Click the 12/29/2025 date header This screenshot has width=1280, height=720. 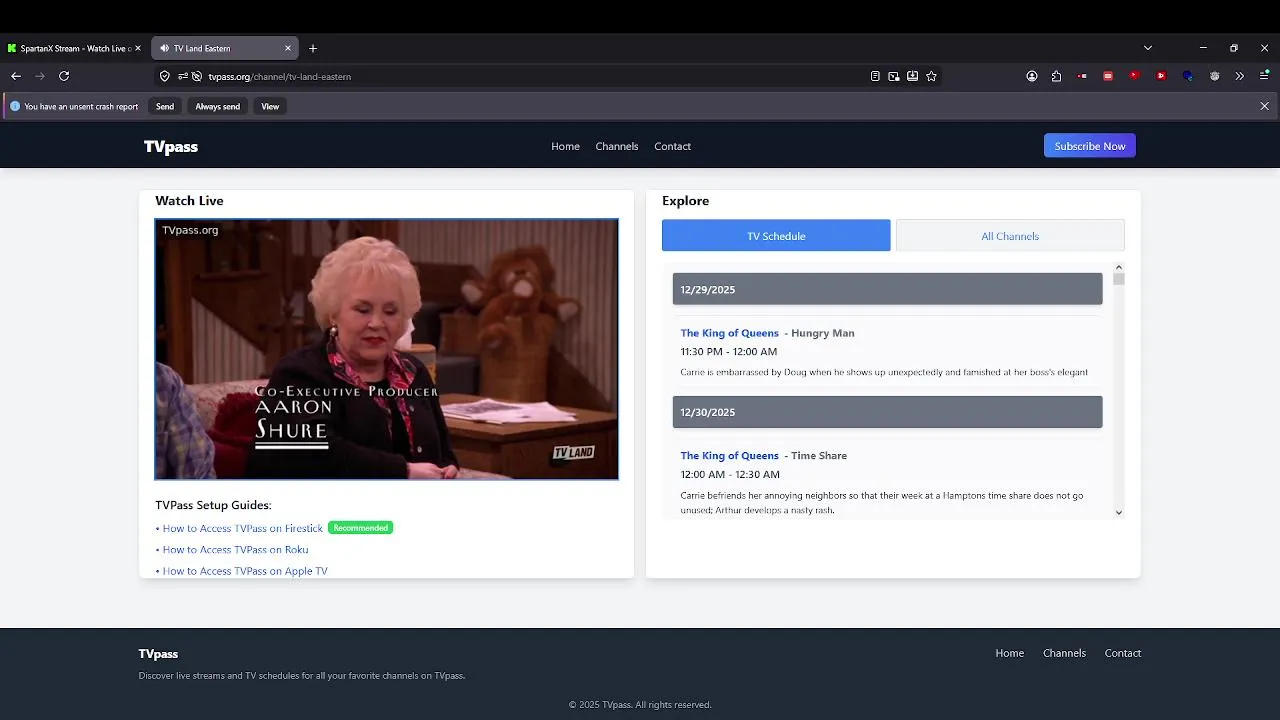coord(887,289)
